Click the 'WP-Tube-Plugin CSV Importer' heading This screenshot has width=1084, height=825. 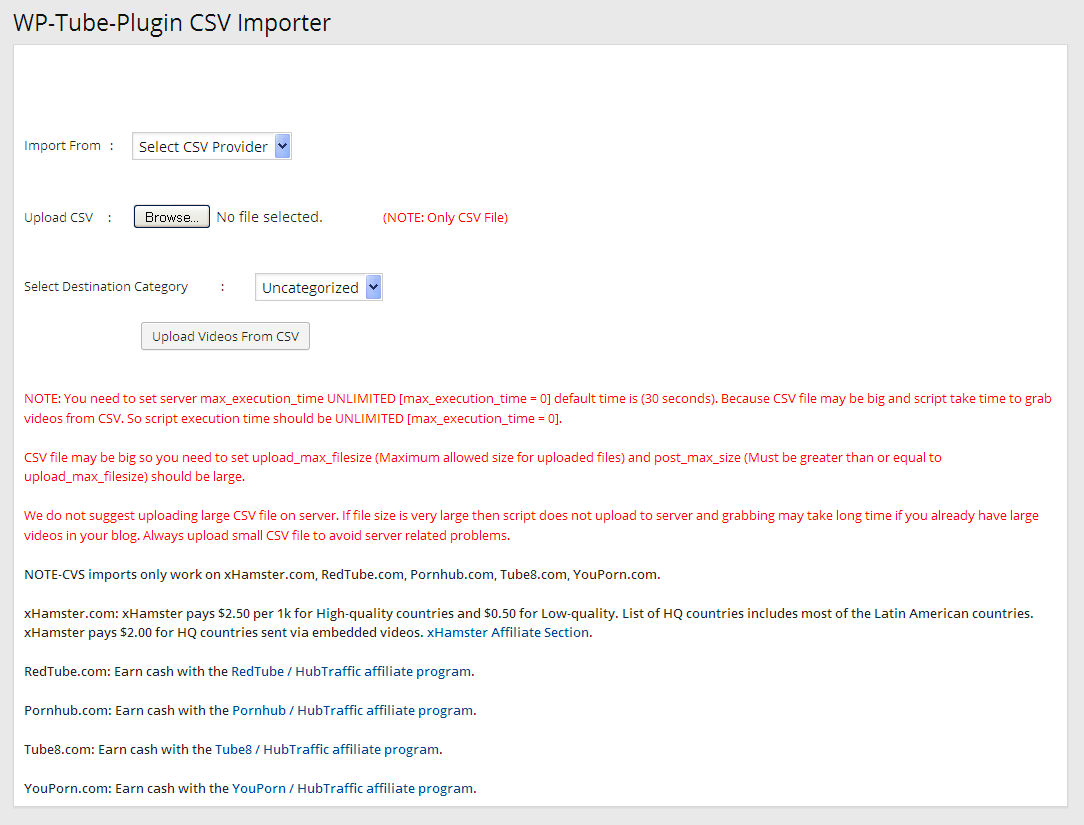(x=172, y=23)
